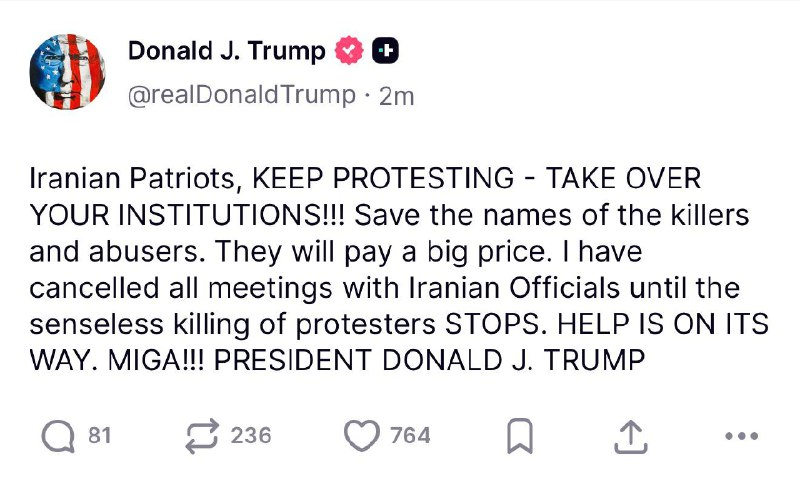Click the reply speech bubble icon
The image size is (800, 491).
pyautogui.click(x=59, y=435)
